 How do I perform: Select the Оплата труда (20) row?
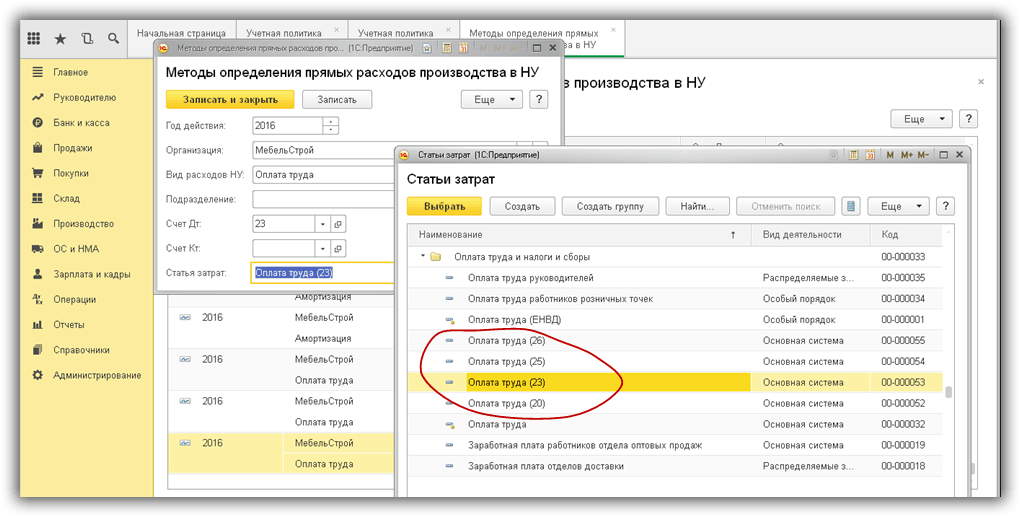[x=676, y=404]
